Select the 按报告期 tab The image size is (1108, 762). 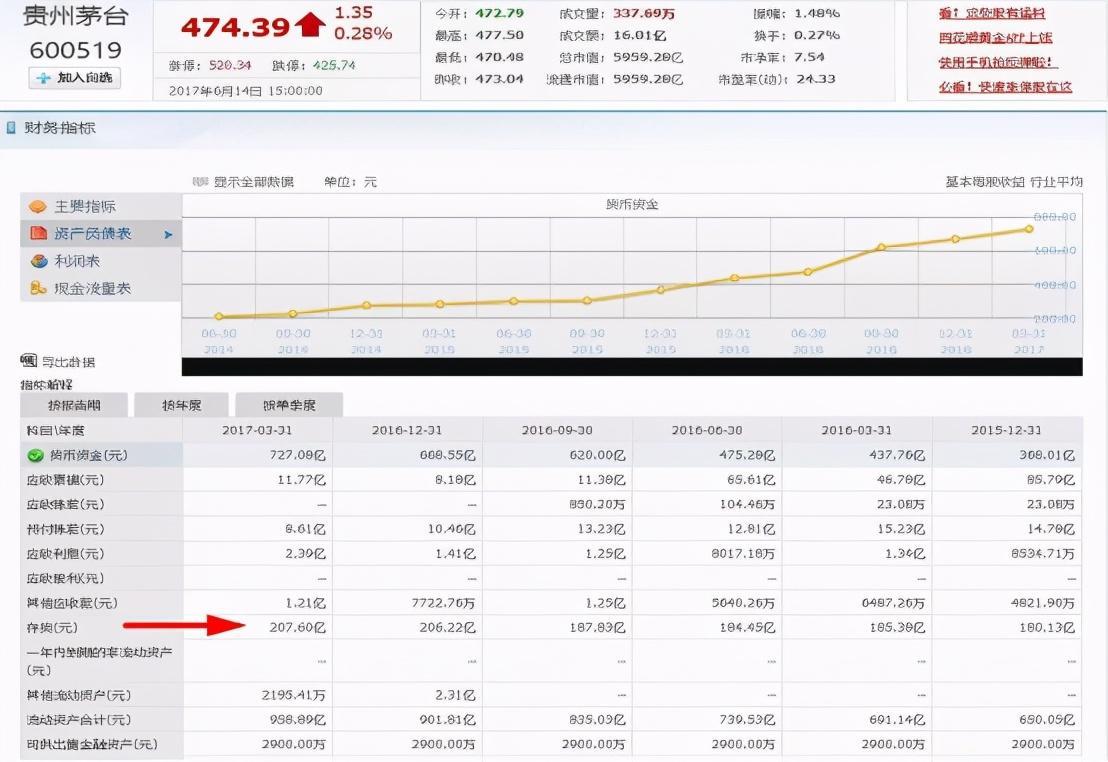coord(74,405)
